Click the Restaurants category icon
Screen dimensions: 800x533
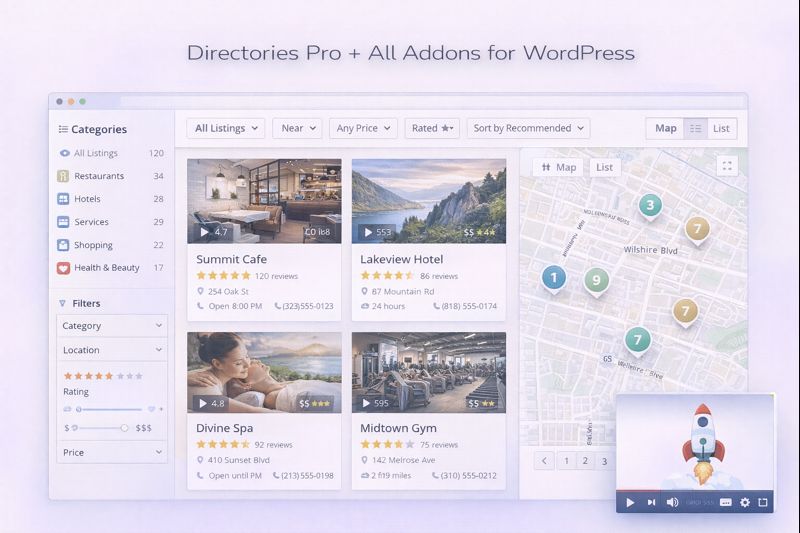click(x=63, y=176)
